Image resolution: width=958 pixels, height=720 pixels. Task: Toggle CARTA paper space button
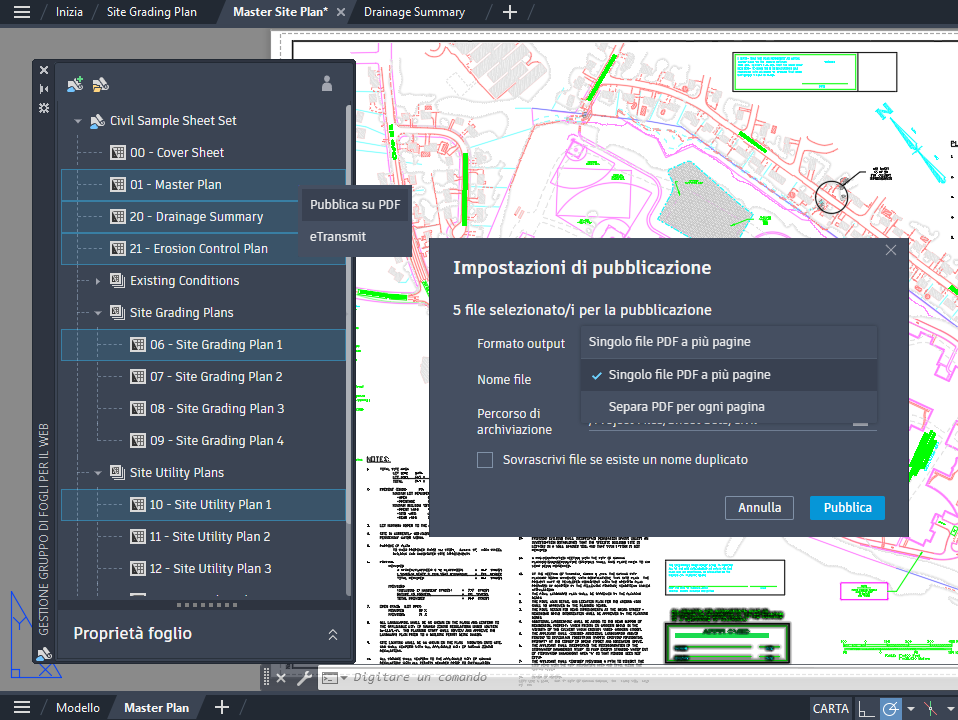[x=830, y=708]
